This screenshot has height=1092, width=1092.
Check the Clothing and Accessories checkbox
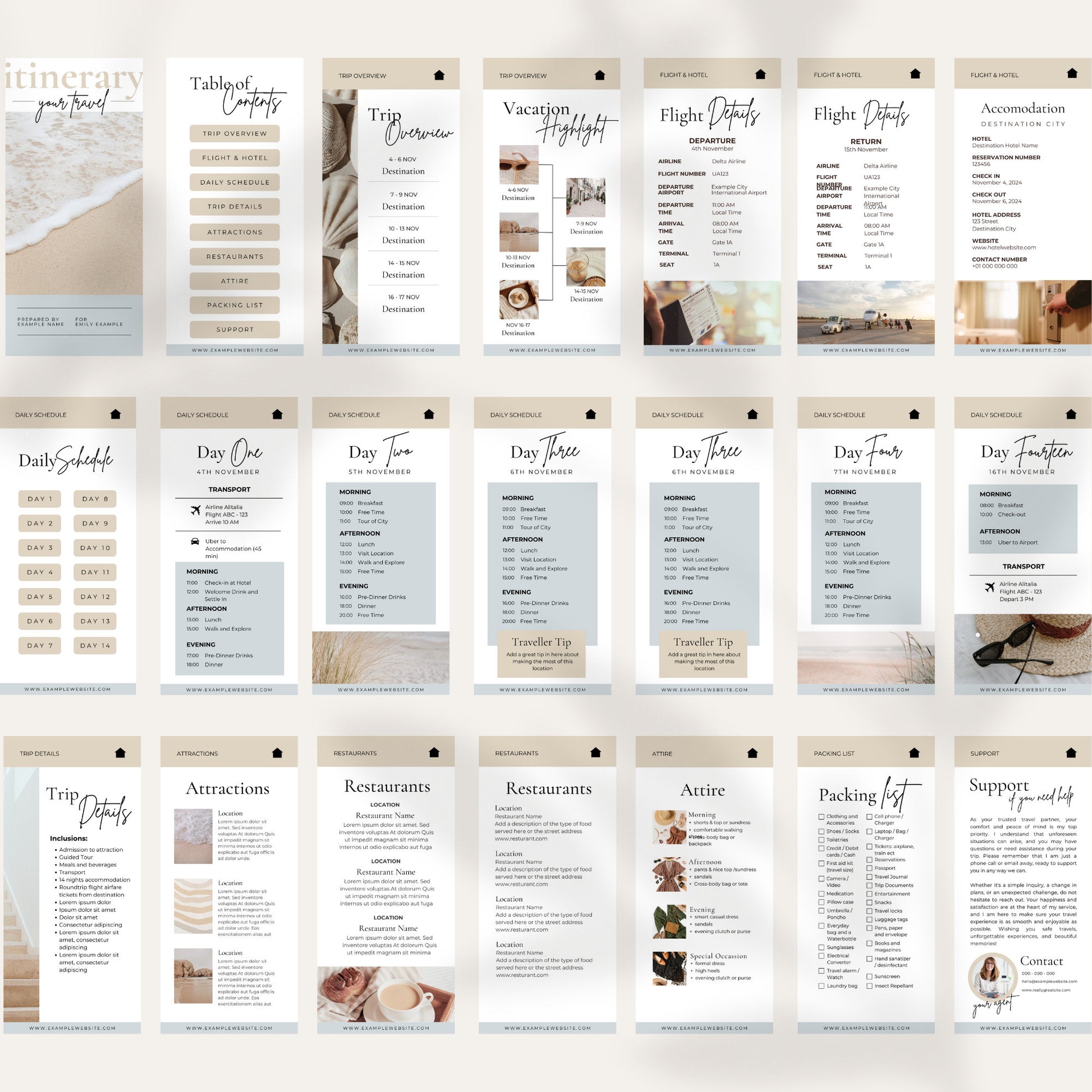coord(822,816)
